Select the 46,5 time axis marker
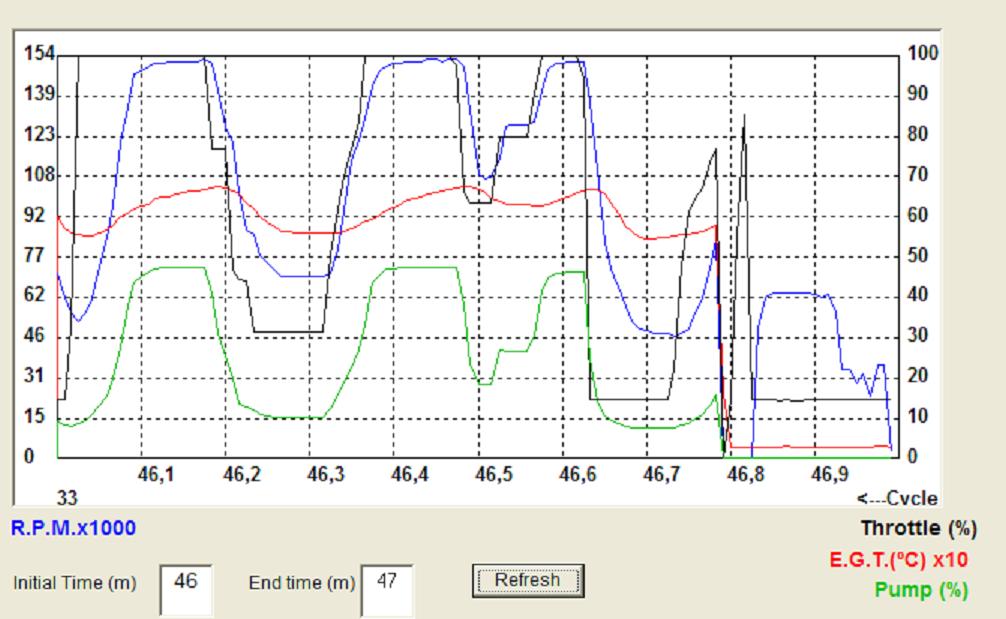1006x619 pixels. coord(493,475)
